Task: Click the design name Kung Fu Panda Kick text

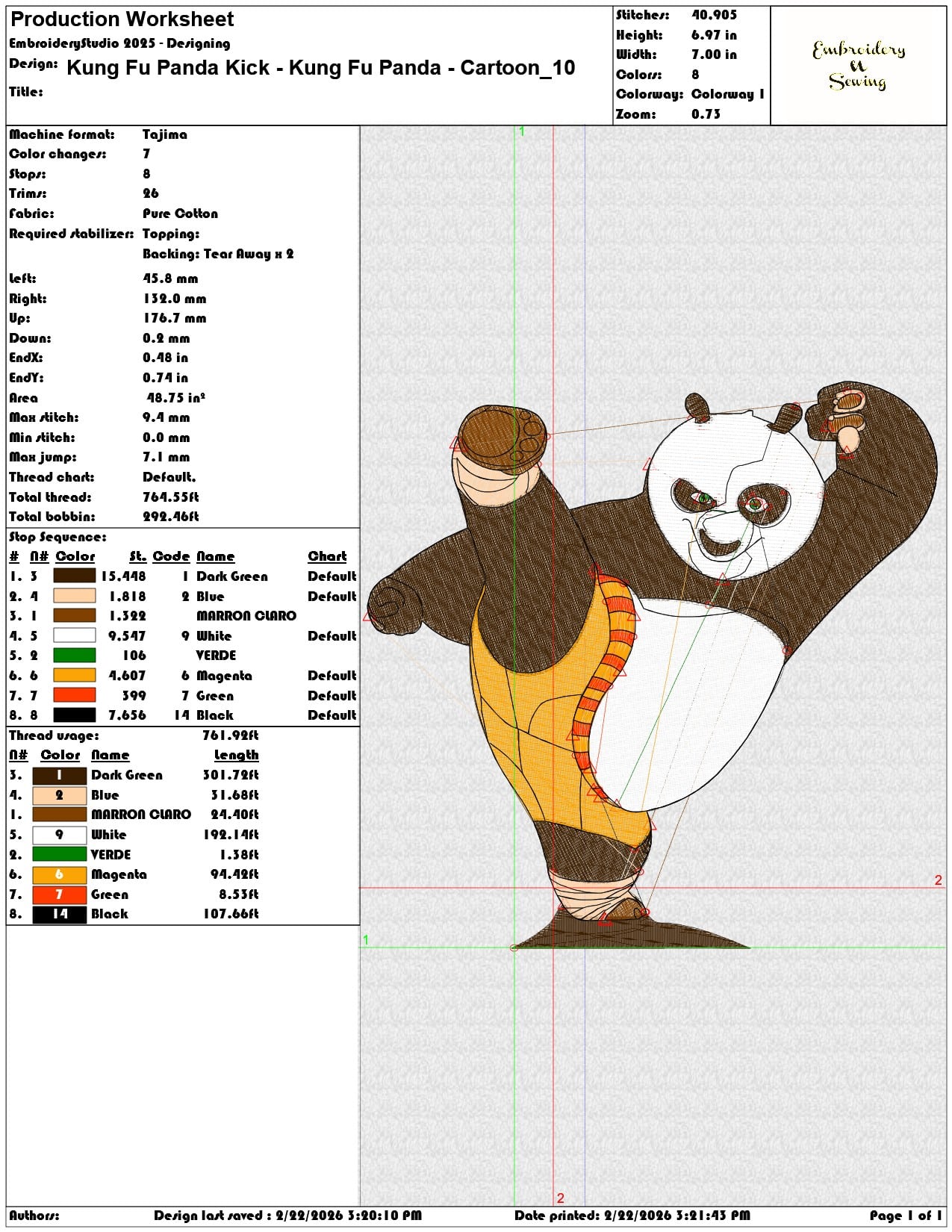Action: pyautogui.click(x=321, y=67)
